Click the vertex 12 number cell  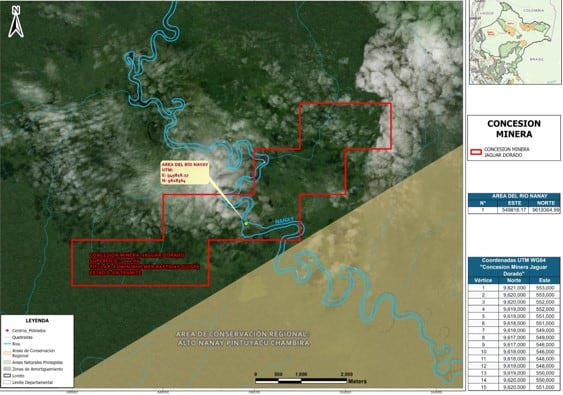(483, 366)
